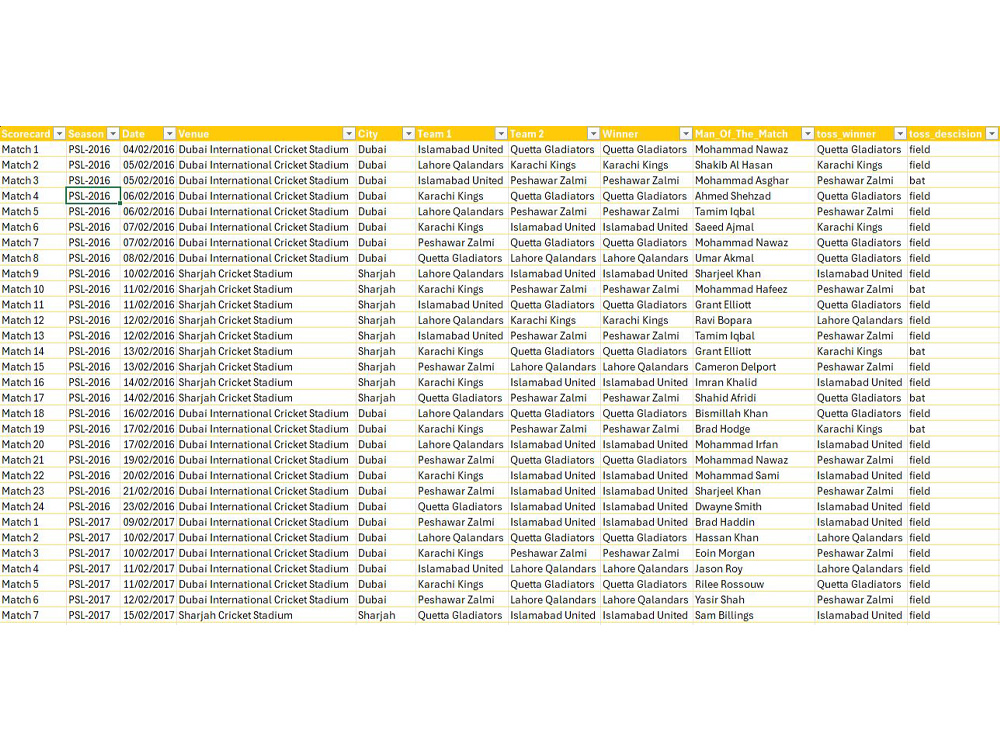Screen dimensions: 1000x750
Task: Click the date cell 16/02/2016
Action: (148, 413)
